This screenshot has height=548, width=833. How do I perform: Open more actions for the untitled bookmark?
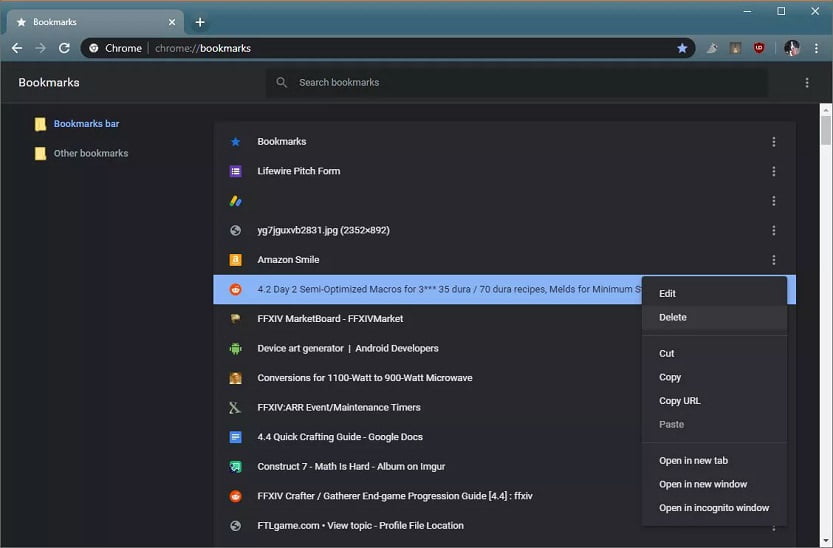[x=774, y=201]
